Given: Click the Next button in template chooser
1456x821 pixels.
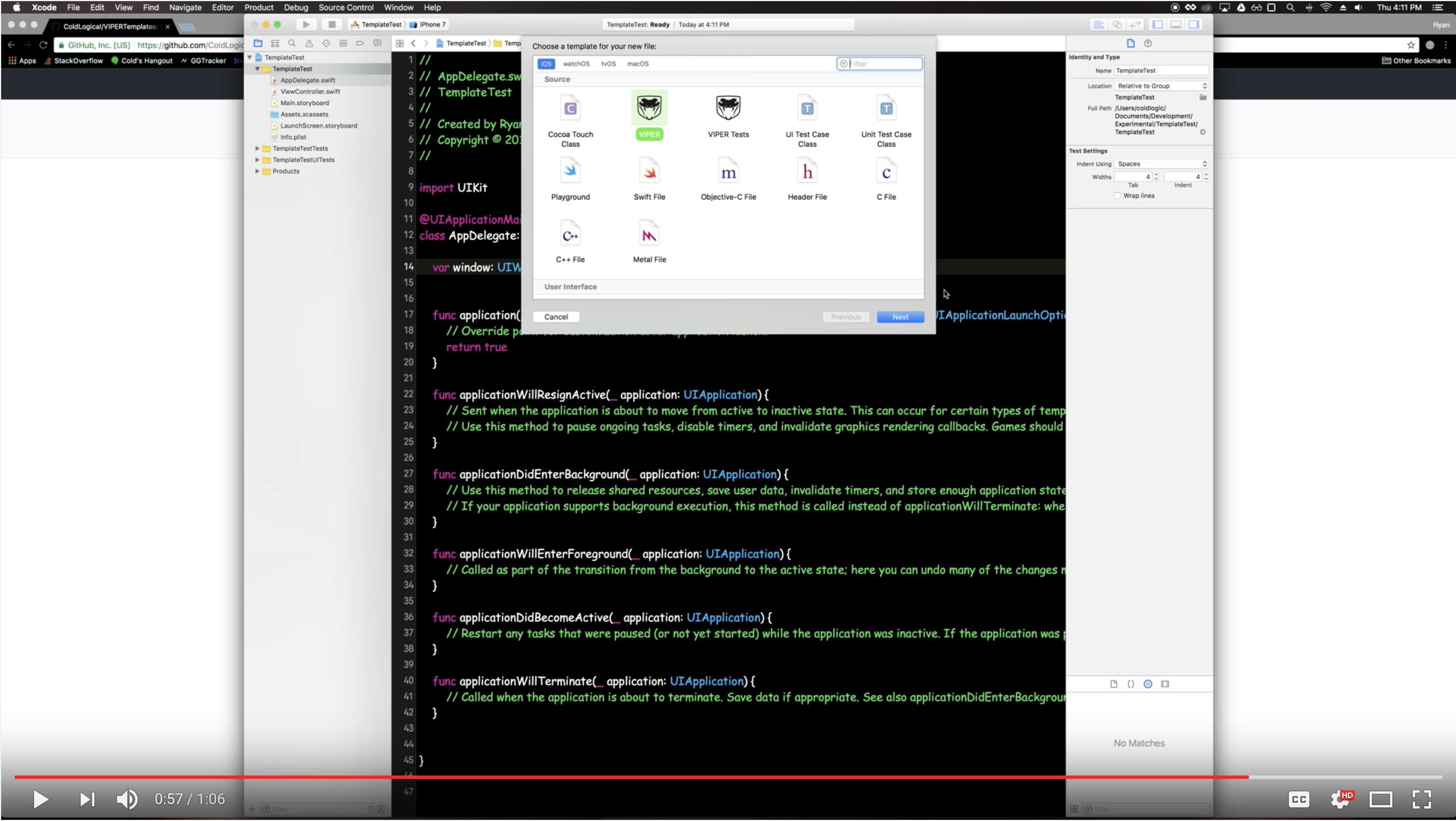Looking at the screenshot, I should [900, 316].
